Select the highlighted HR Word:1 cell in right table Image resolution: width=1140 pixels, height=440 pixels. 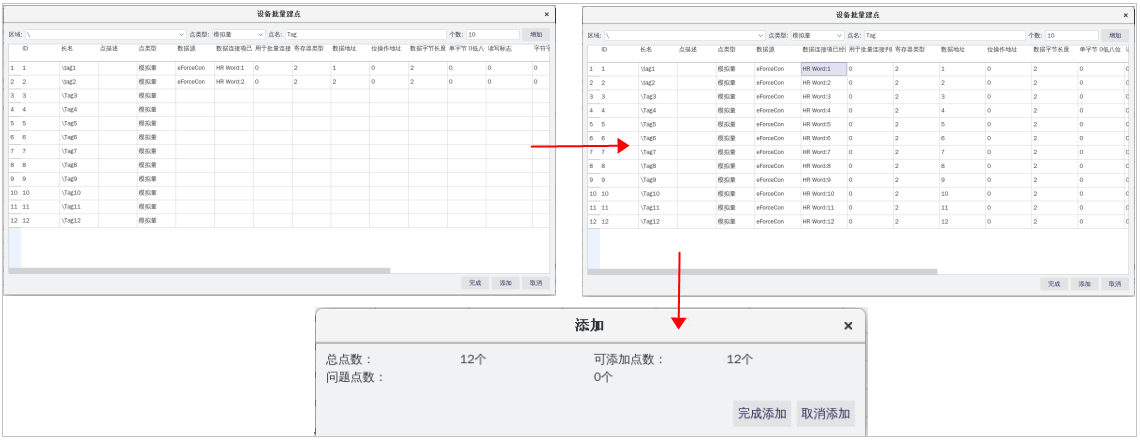point(823,68)
